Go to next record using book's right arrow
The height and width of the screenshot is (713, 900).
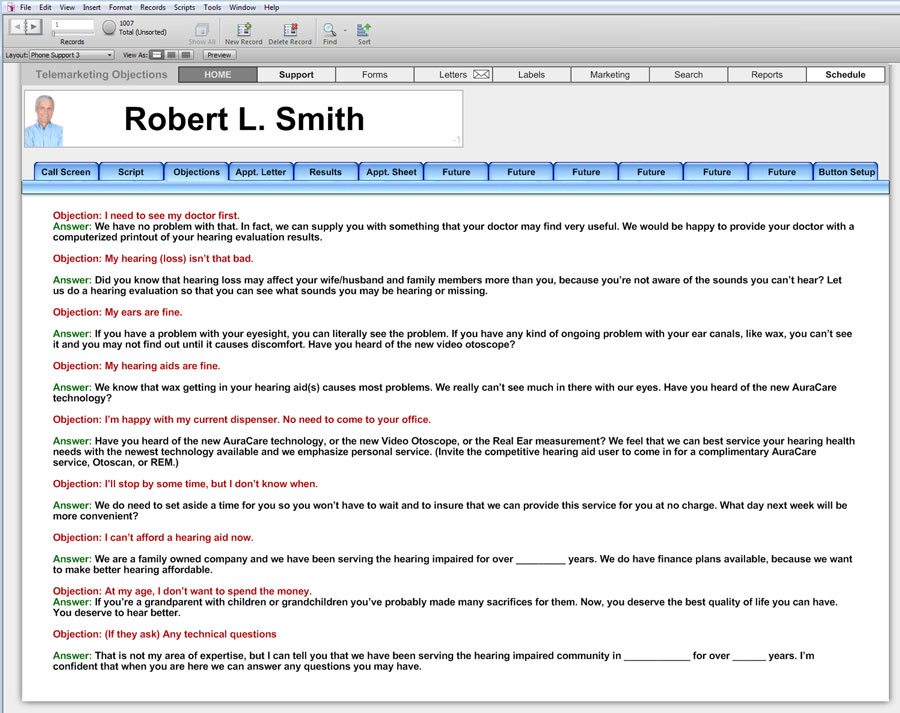[x=33, y=26]
